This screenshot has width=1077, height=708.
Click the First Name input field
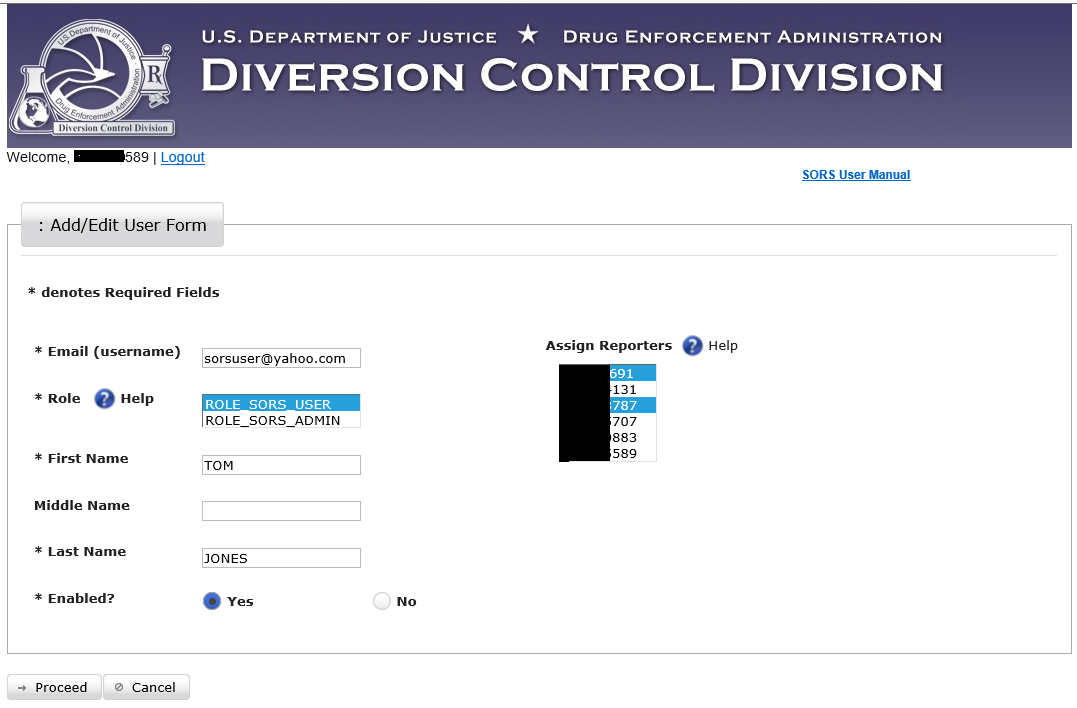coord(281,465)
